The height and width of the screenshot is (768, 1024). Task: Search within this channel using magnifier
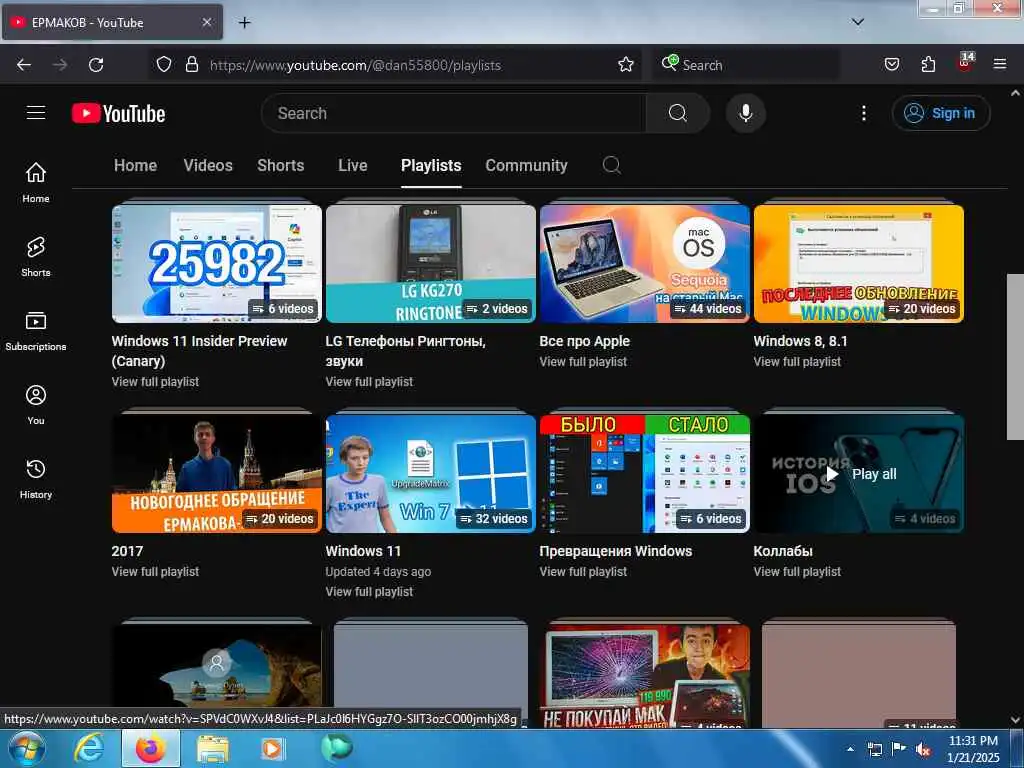coord(611,165)
